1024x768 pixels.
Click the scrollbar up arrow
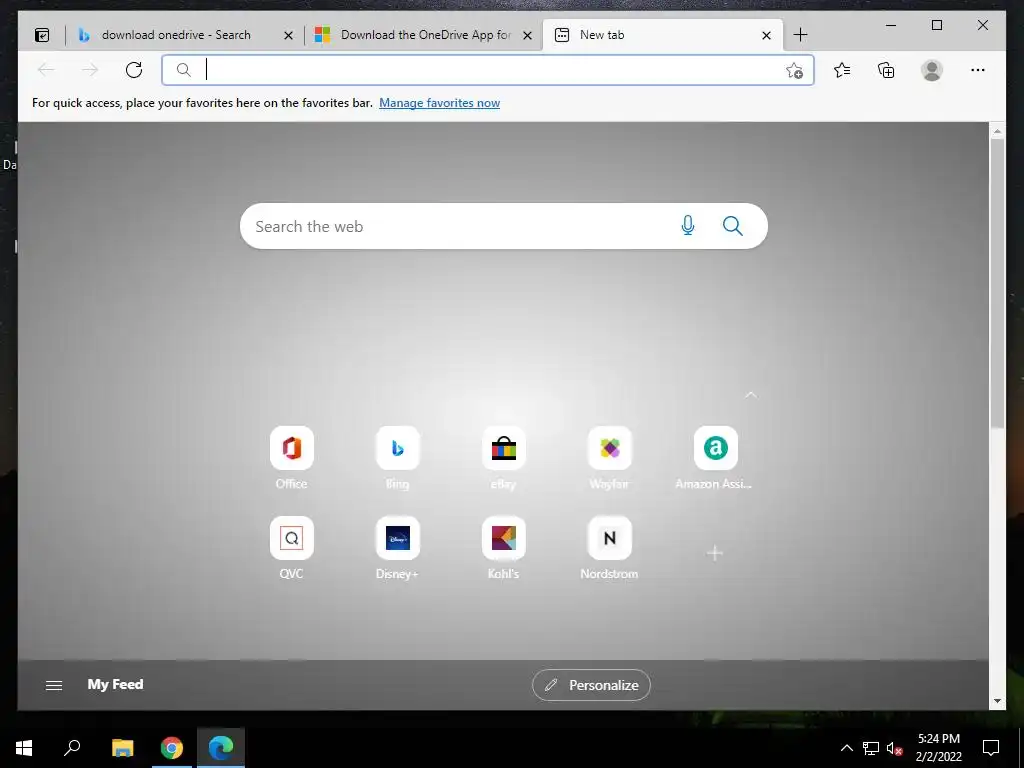997,131
